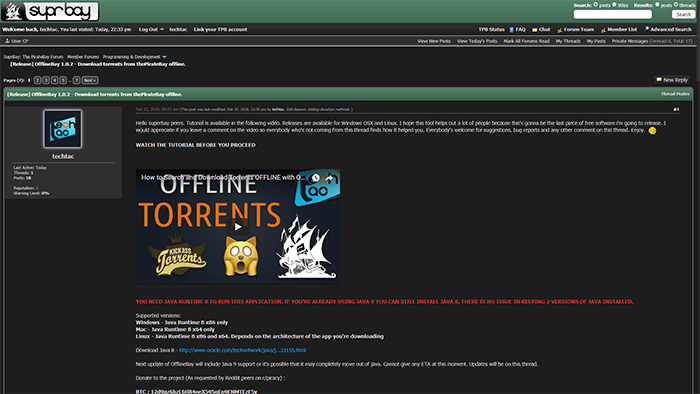Select Search "posts" radio button
The height and width of the screenshot is (394, 700).
596,4
